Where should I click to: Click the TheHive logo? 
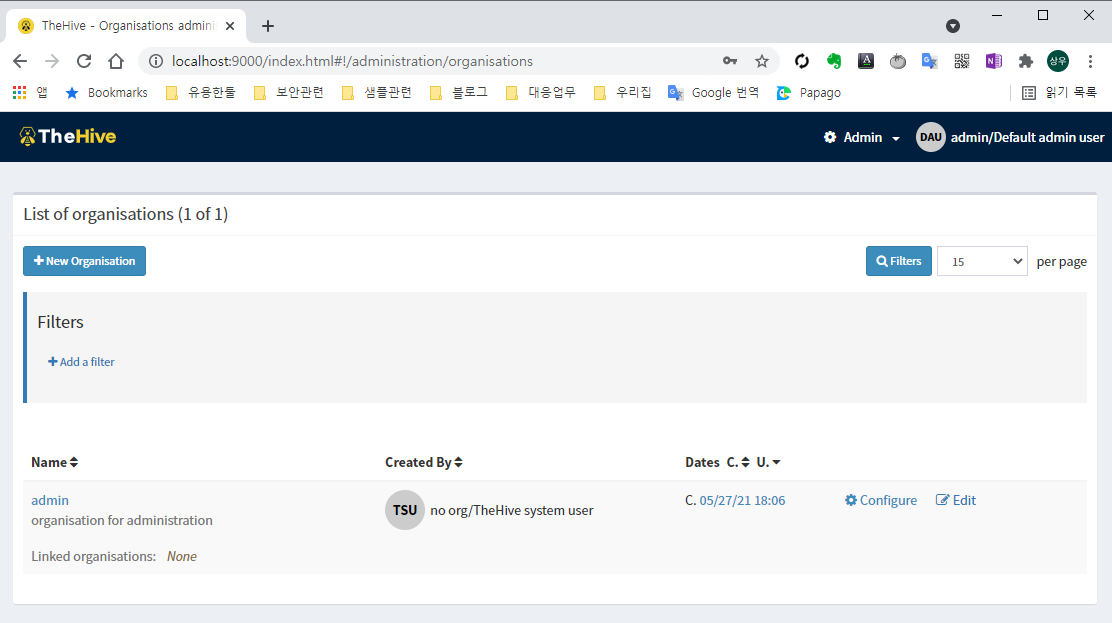coord(67,136)
